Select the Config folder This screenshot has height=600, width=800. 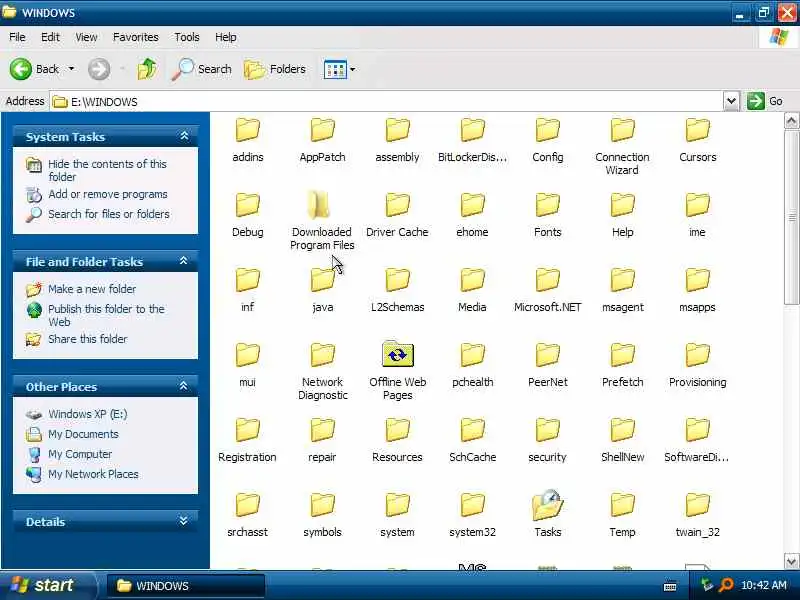(x=547, y=140)
